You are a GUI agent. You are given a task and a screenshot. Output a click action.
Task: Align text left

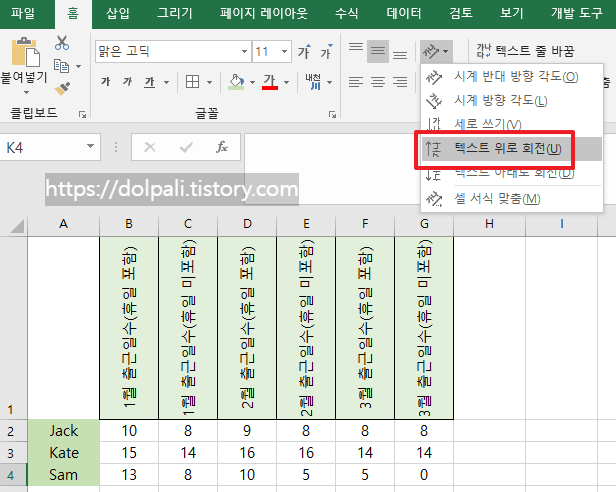(356, 82)
